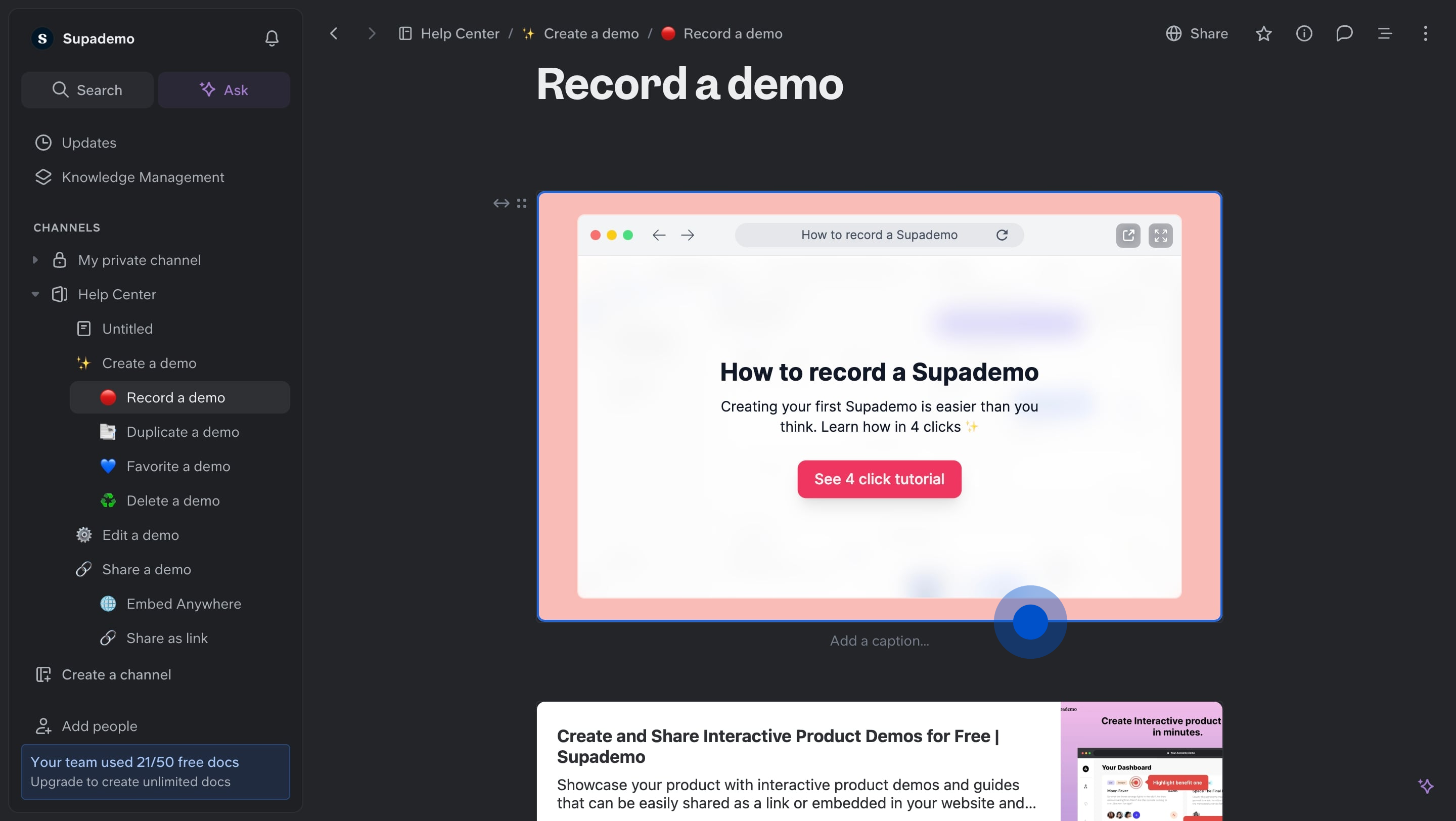Open the Search tab
1456x821 pixels.
point(87,90)
